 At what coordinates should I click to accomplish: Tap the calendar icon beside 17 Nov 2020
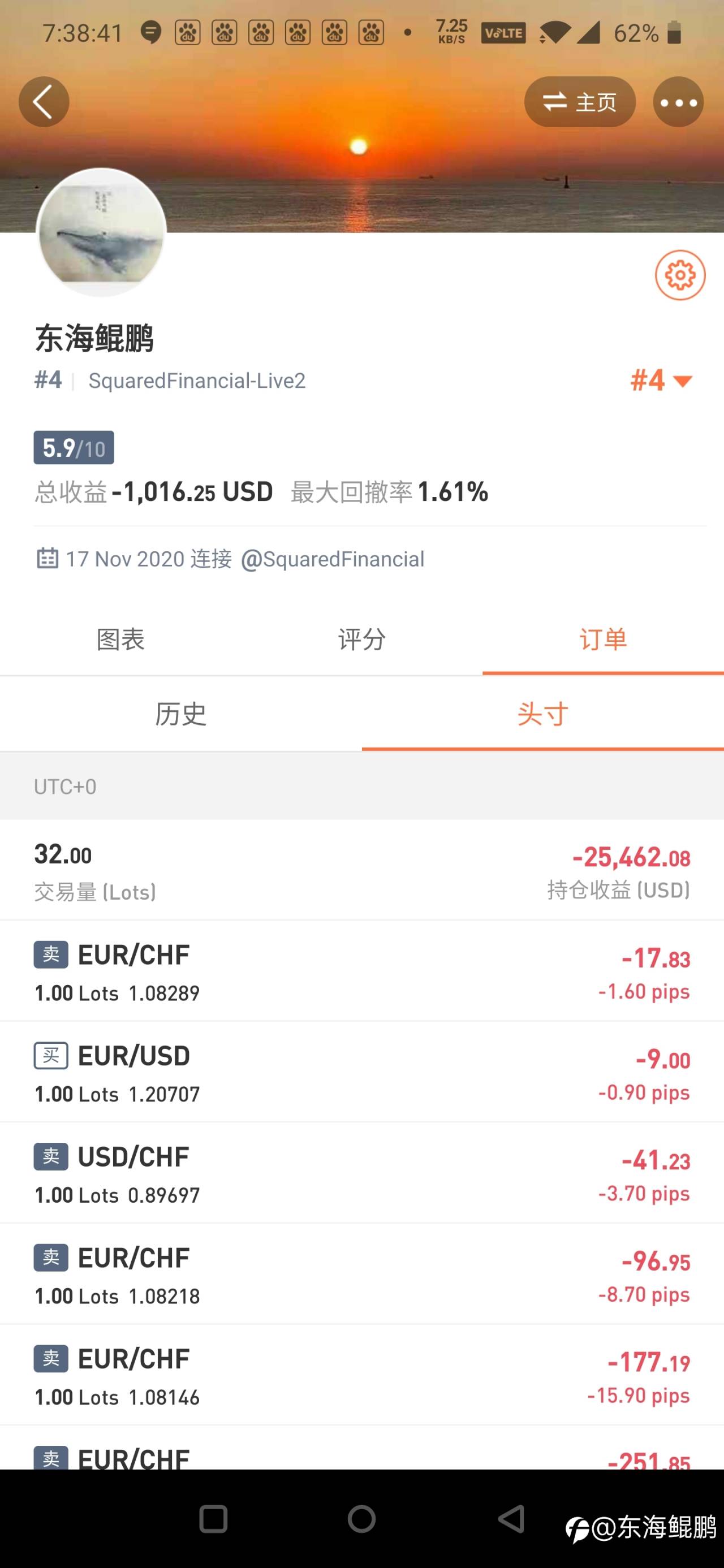pos(48,558)
